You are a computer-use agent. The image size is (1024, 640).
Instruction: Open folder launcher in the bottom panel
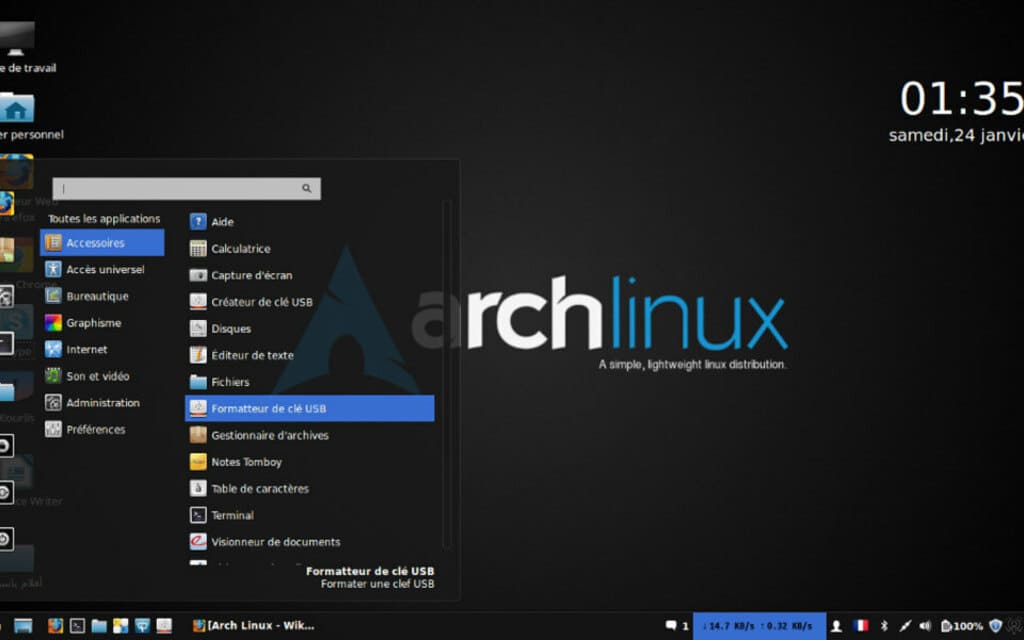[99, 626]
